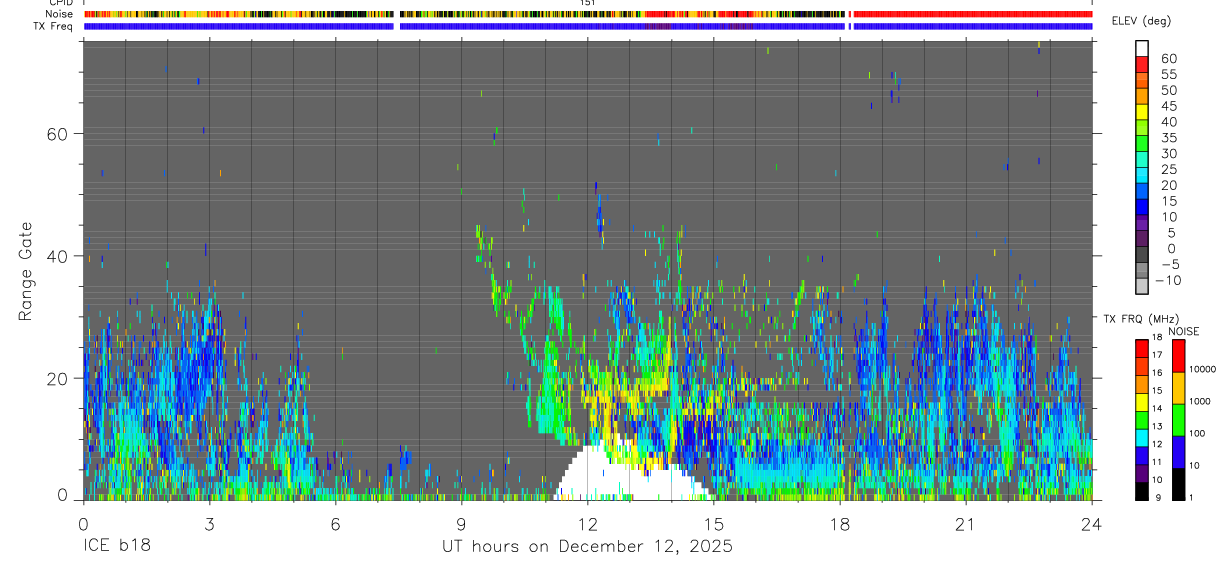Click the 35 label on ELEV colorbar

(x=1168, y=137)
